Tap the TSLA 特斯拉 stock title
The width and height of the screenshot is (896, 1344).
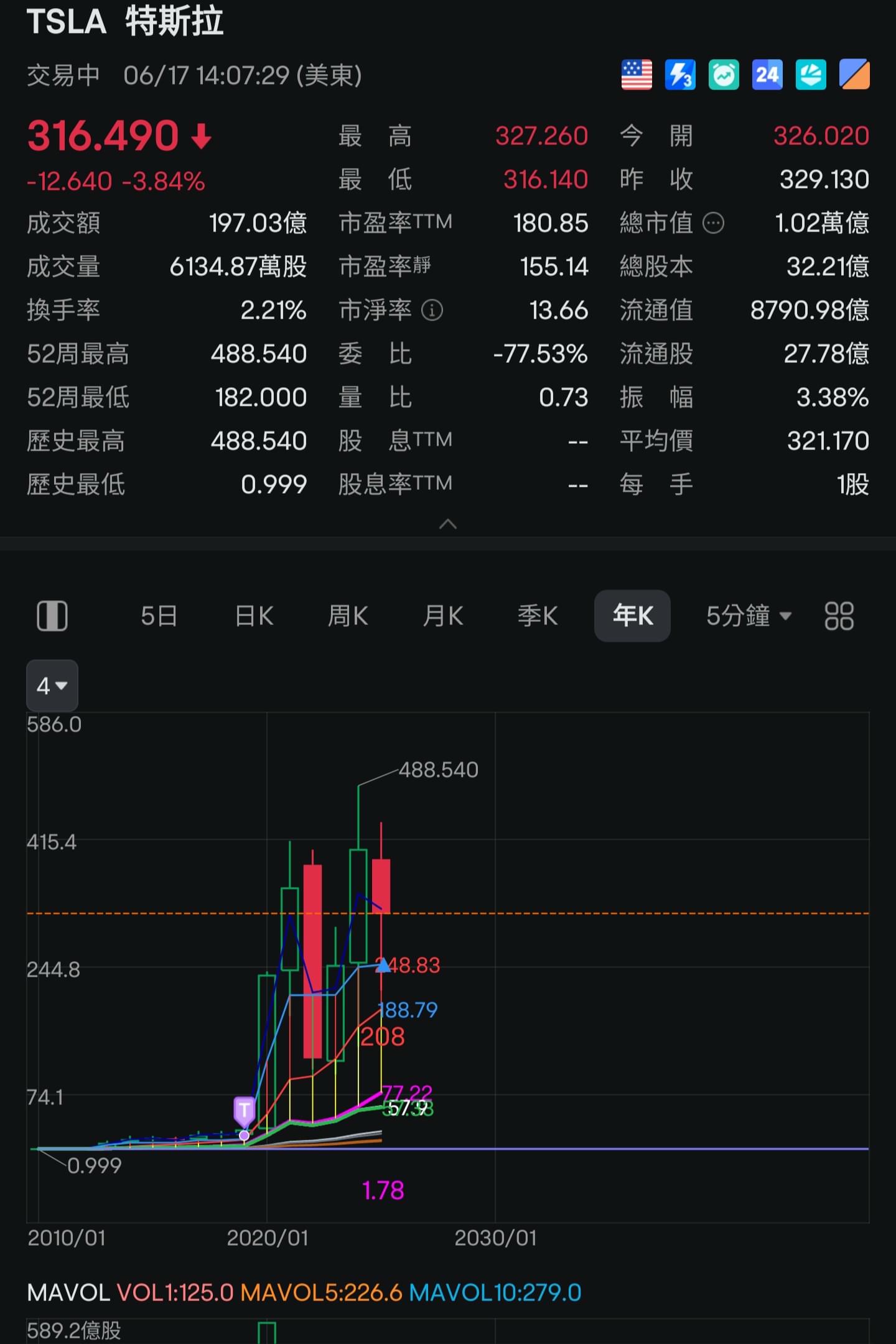[x=125, y=21]
